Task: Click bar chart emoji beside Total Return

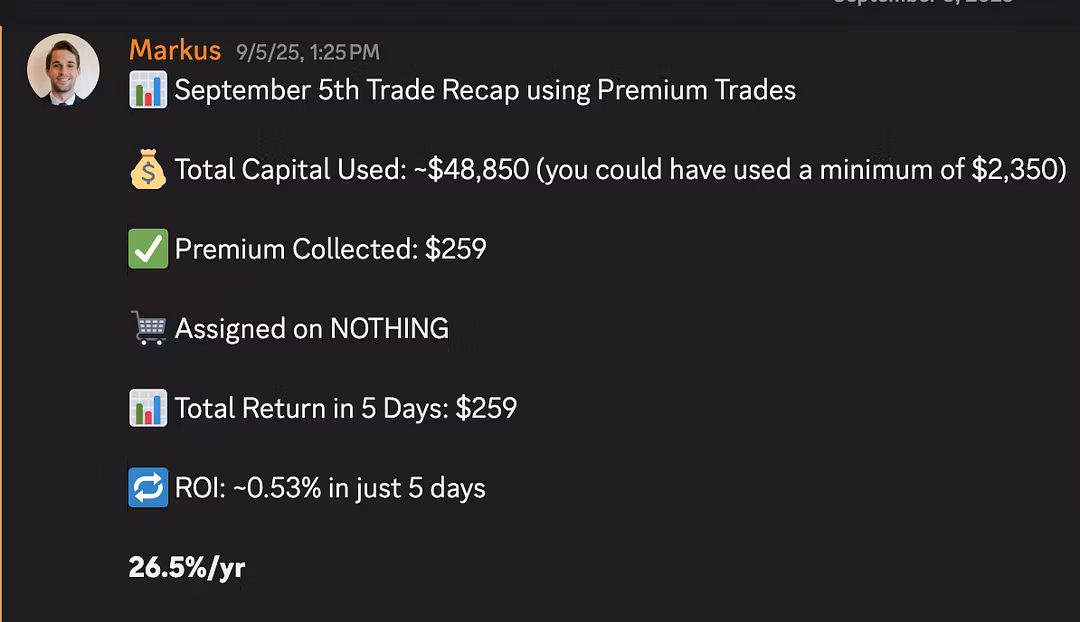Action: click(x=148, y=408)
